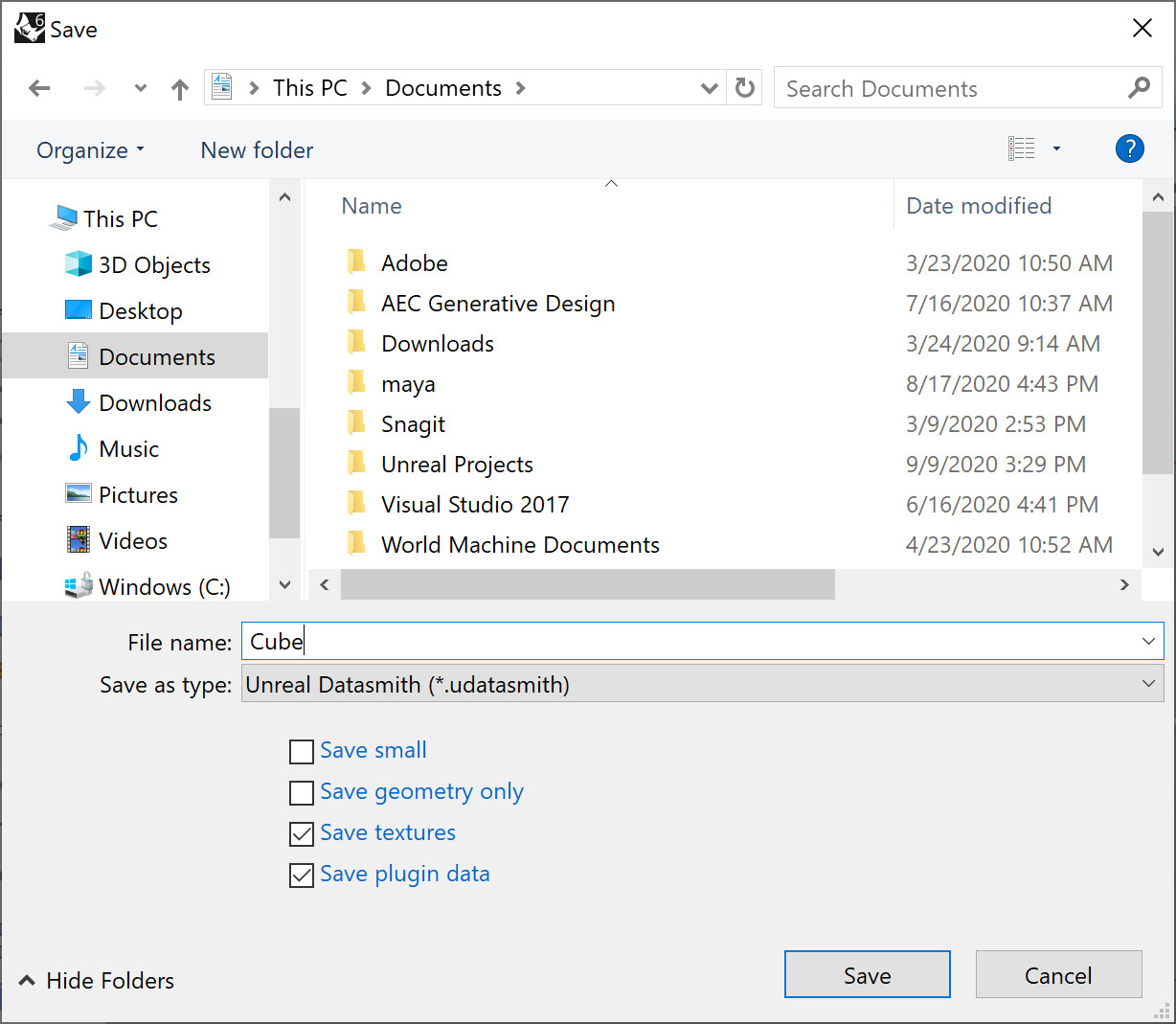
Task: Open the Help question mark icon
Action: coord(1129,148)
